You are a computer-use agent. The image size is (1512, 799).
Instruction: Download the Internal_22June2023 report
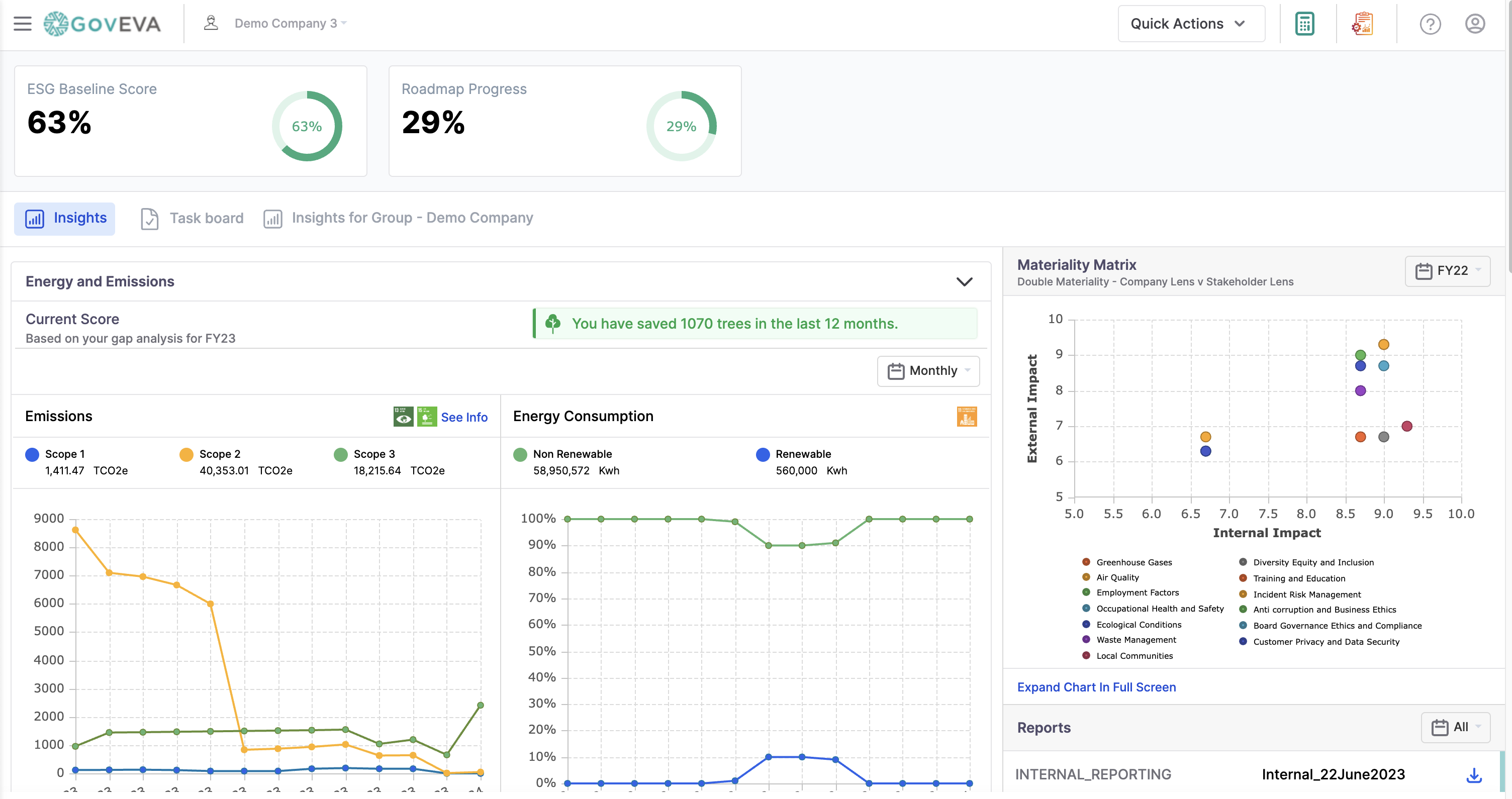[1474, 775]
